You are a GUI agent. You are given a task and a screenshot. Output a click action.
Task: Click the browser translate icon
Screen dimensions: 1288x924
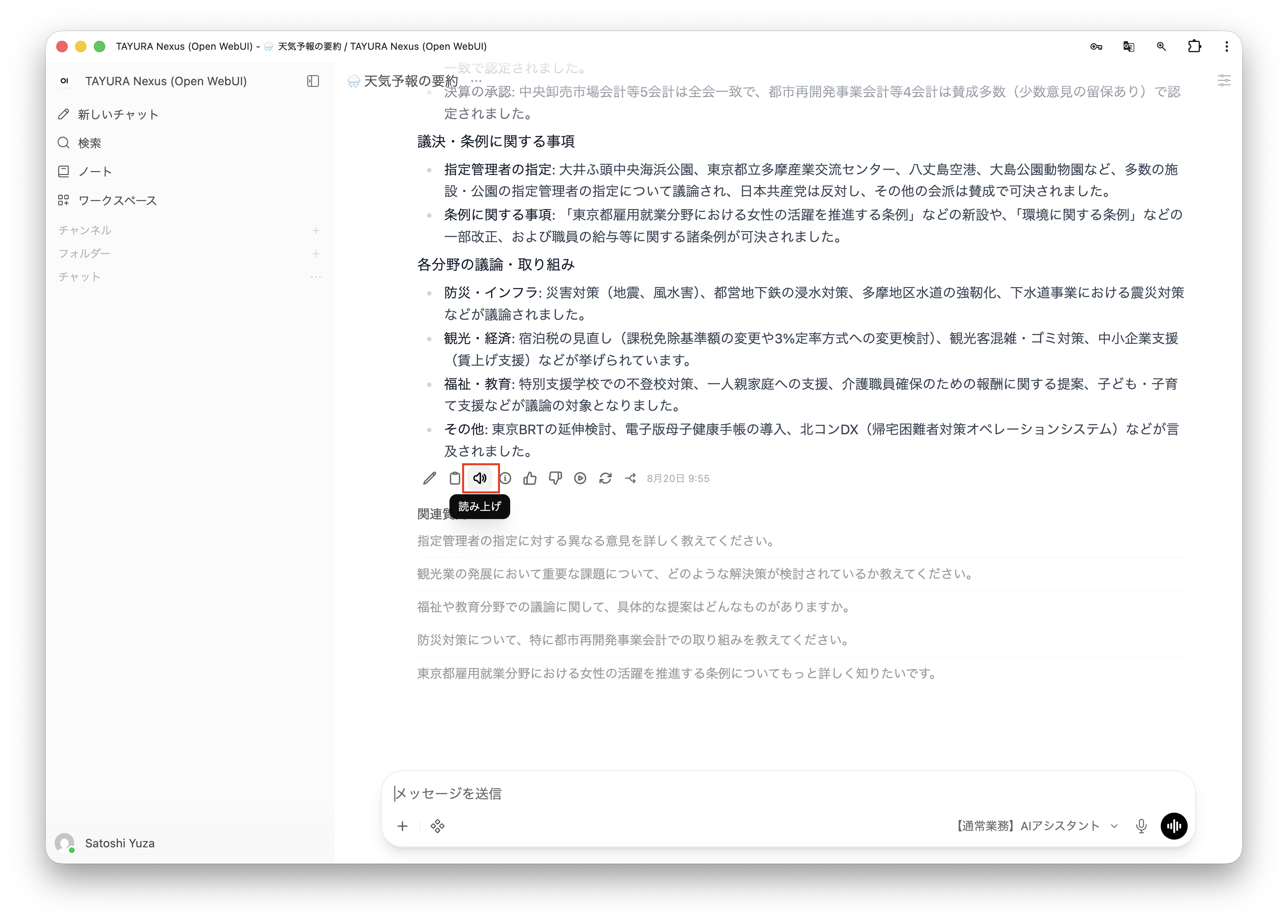tap(1129, 46)
